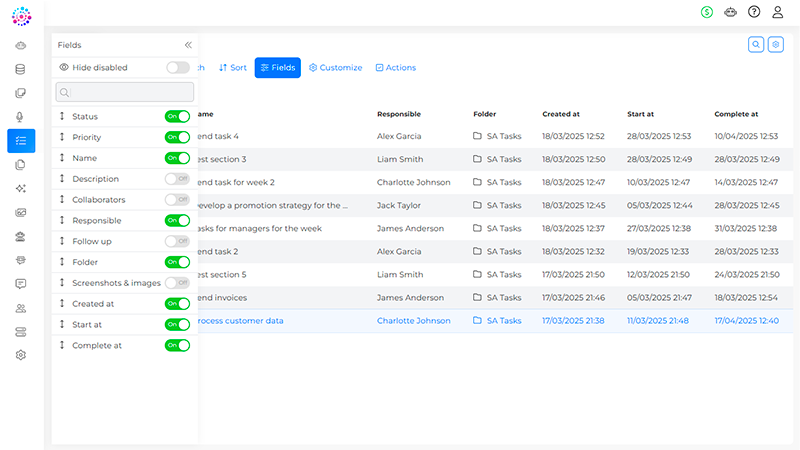800x450 pixels.
Task: Click the brain icon at sidebar top
Action: [20, 45]
